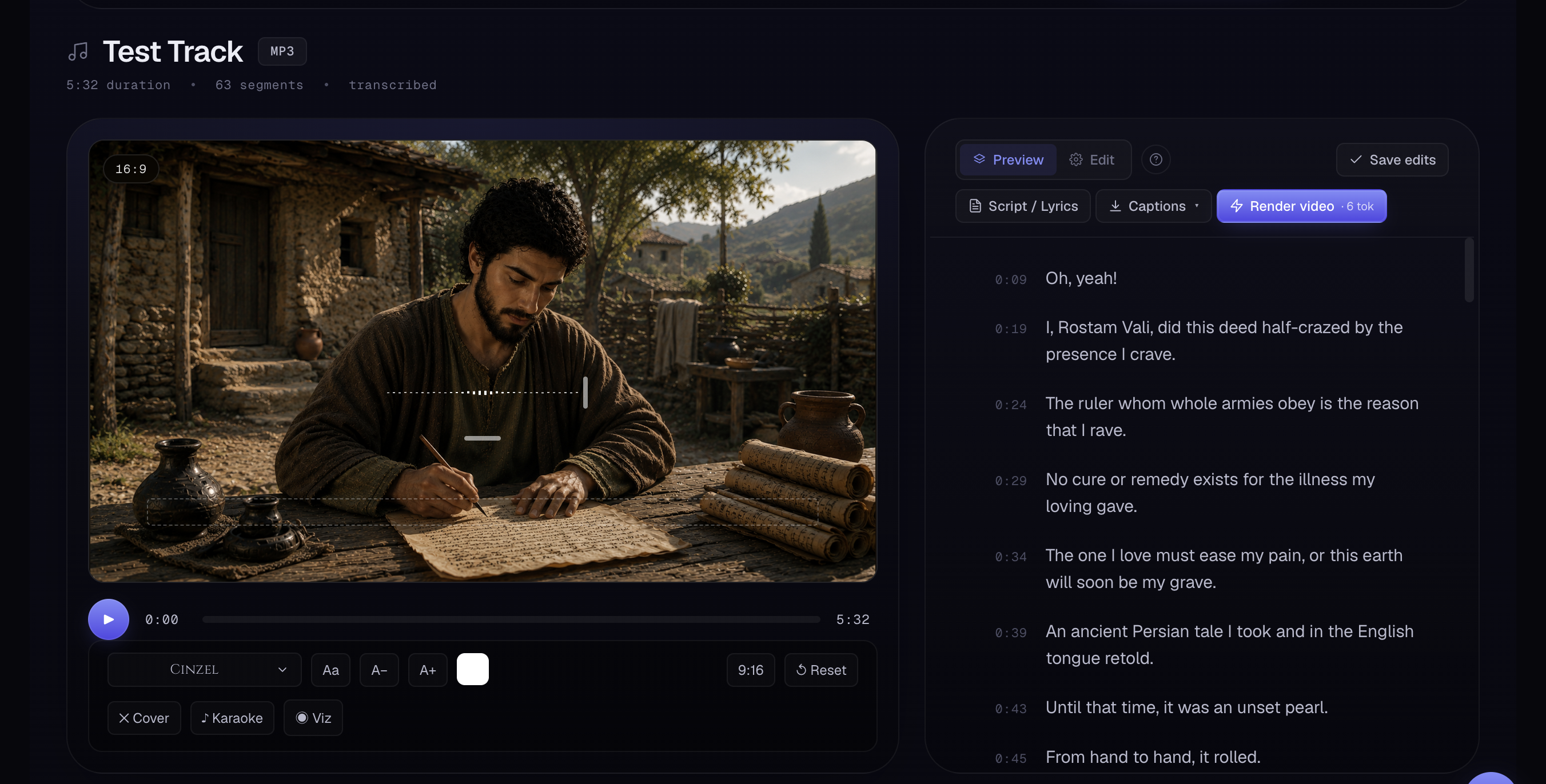The height and width of the screenshot is (784, 1546).
Task: Click the circle icon on Viz button
Action: point(302,718)
